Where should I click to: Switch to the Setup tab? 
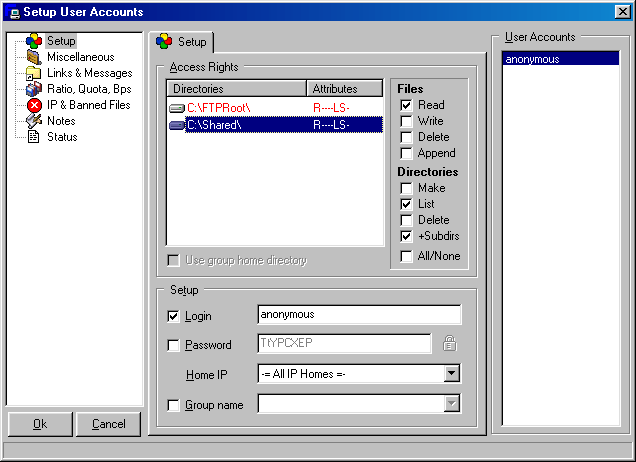click(182, 42)
